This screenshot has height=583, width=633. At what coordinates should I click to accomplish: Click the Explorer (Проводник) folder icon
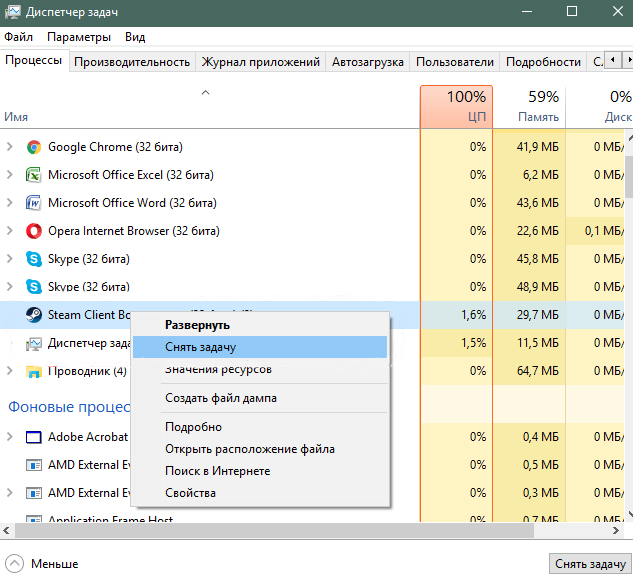(x=34, y=372)
